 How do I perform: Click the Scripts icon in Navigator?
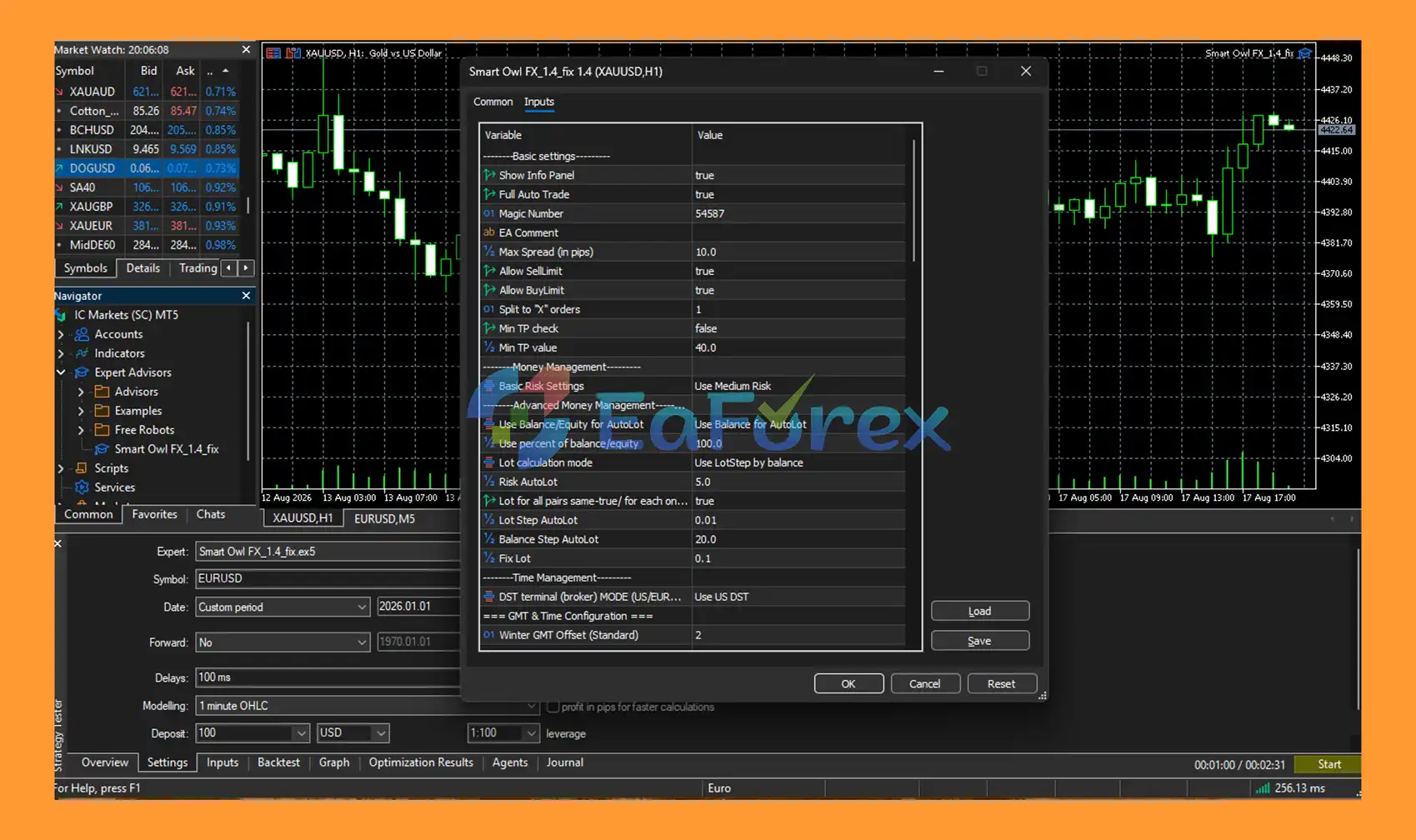[82, 468]
